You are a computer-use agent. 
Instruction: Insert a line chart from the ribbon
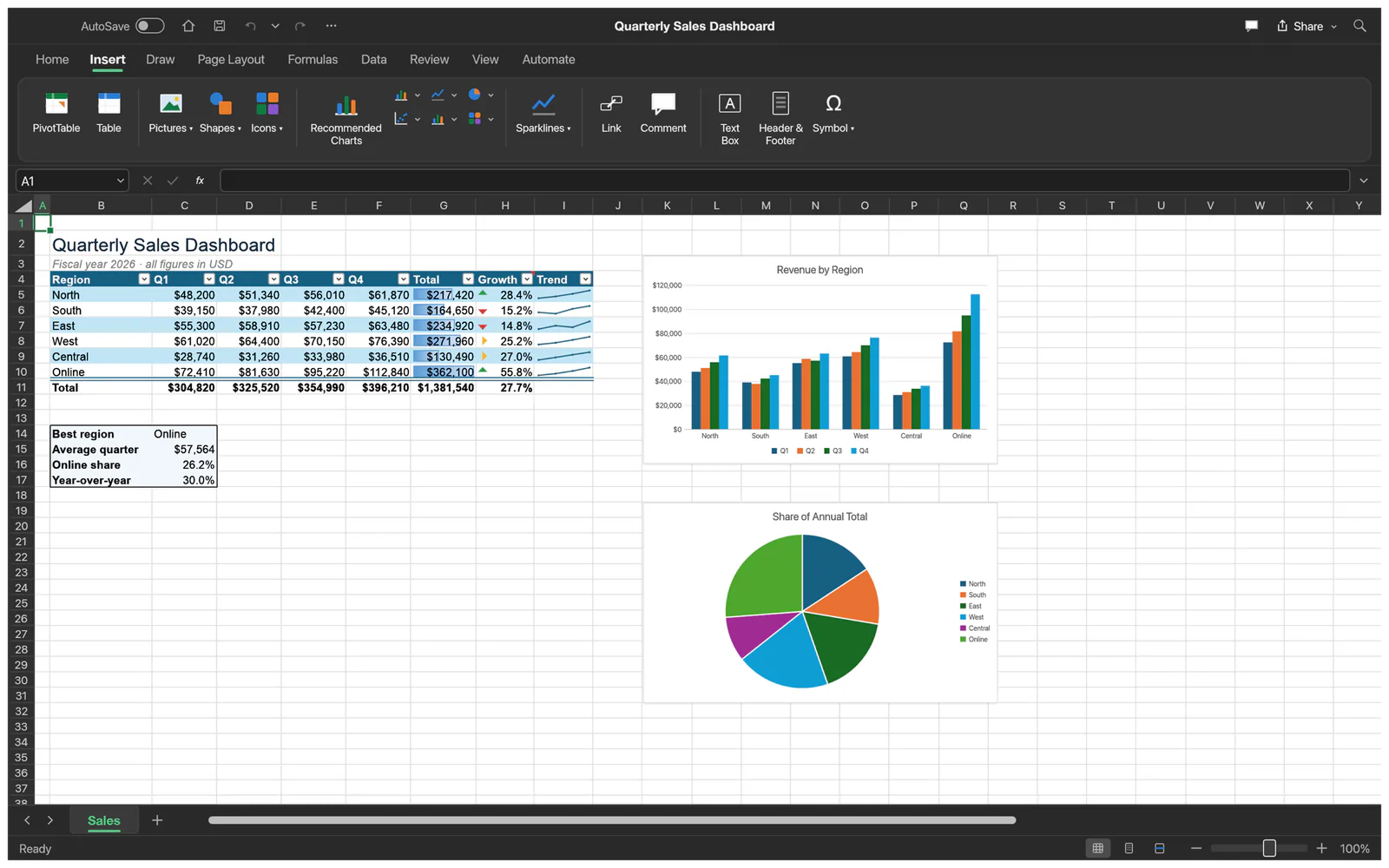pos(438,95)
